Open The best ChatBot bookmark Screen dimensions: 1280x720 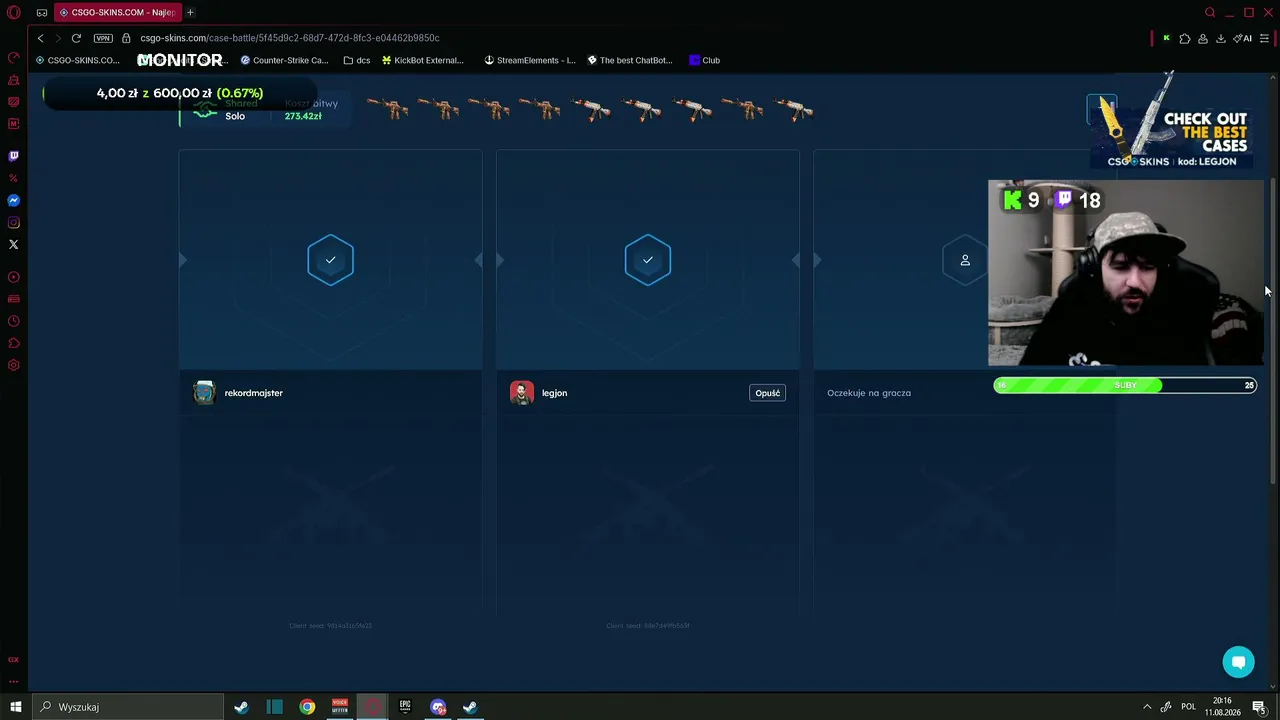pyautogui.click(x=629, y=60)
